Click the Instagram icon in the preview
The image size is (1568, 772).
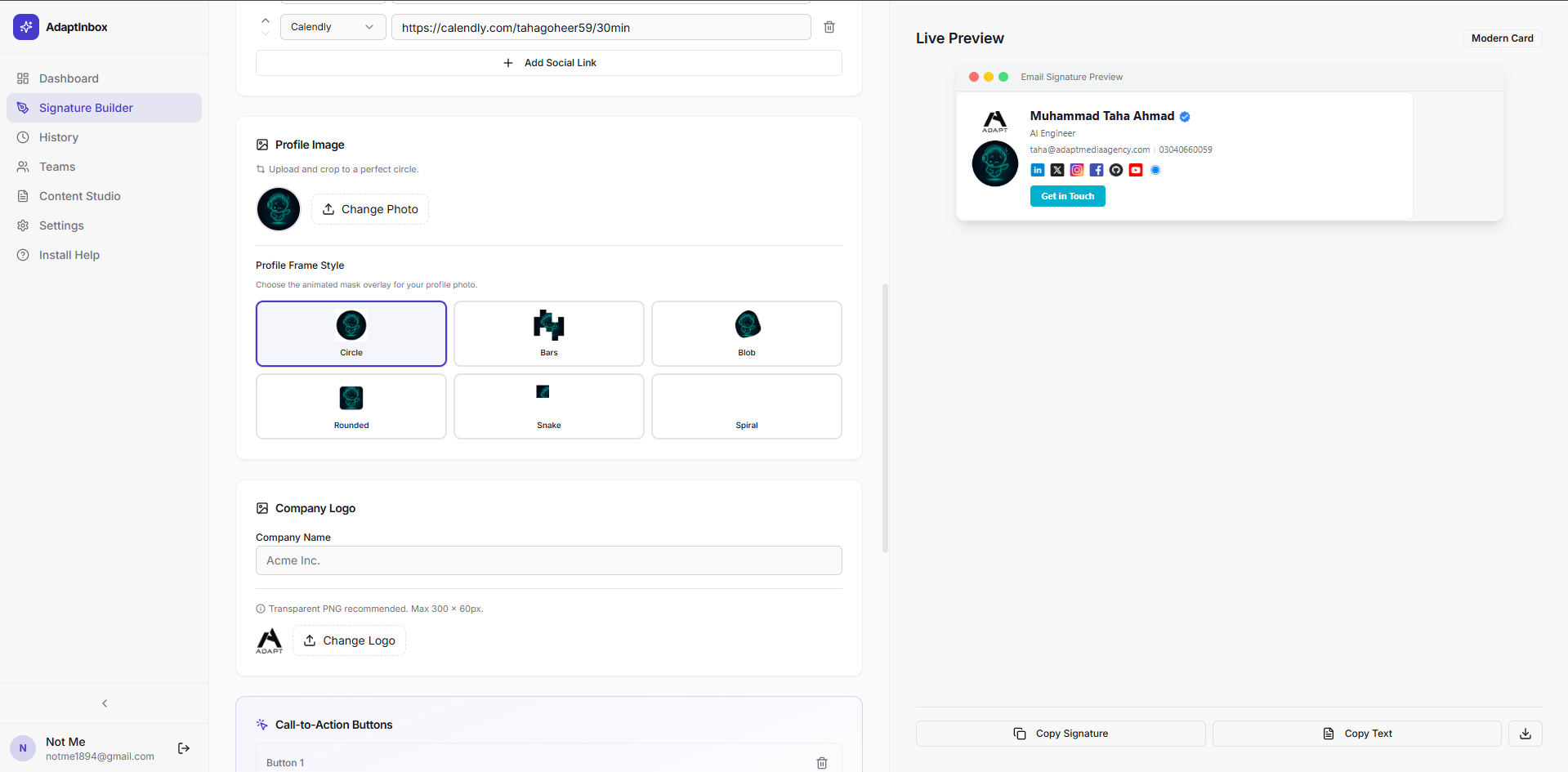pos(1077,170)
